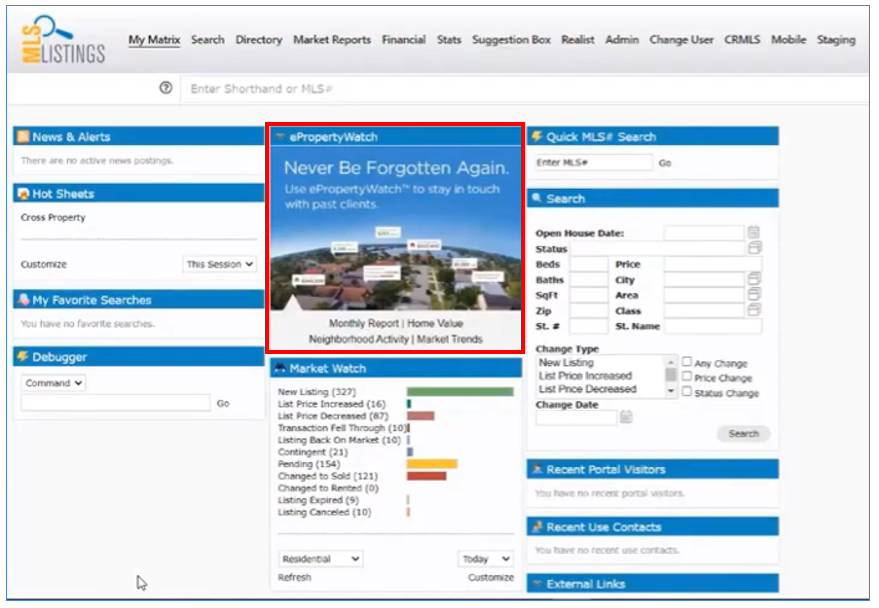The image size is (879, 608).
Task: Open the This Session dropdown
Action: (220, 264)
